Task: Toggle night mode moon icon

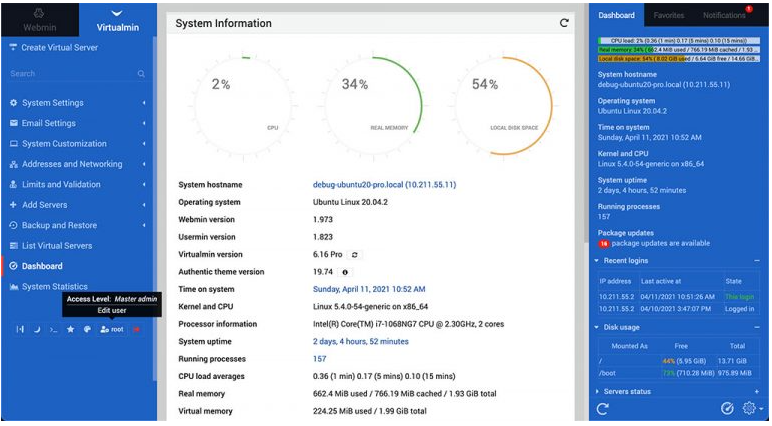Action: pyautogui.click(x=37, y=329)
